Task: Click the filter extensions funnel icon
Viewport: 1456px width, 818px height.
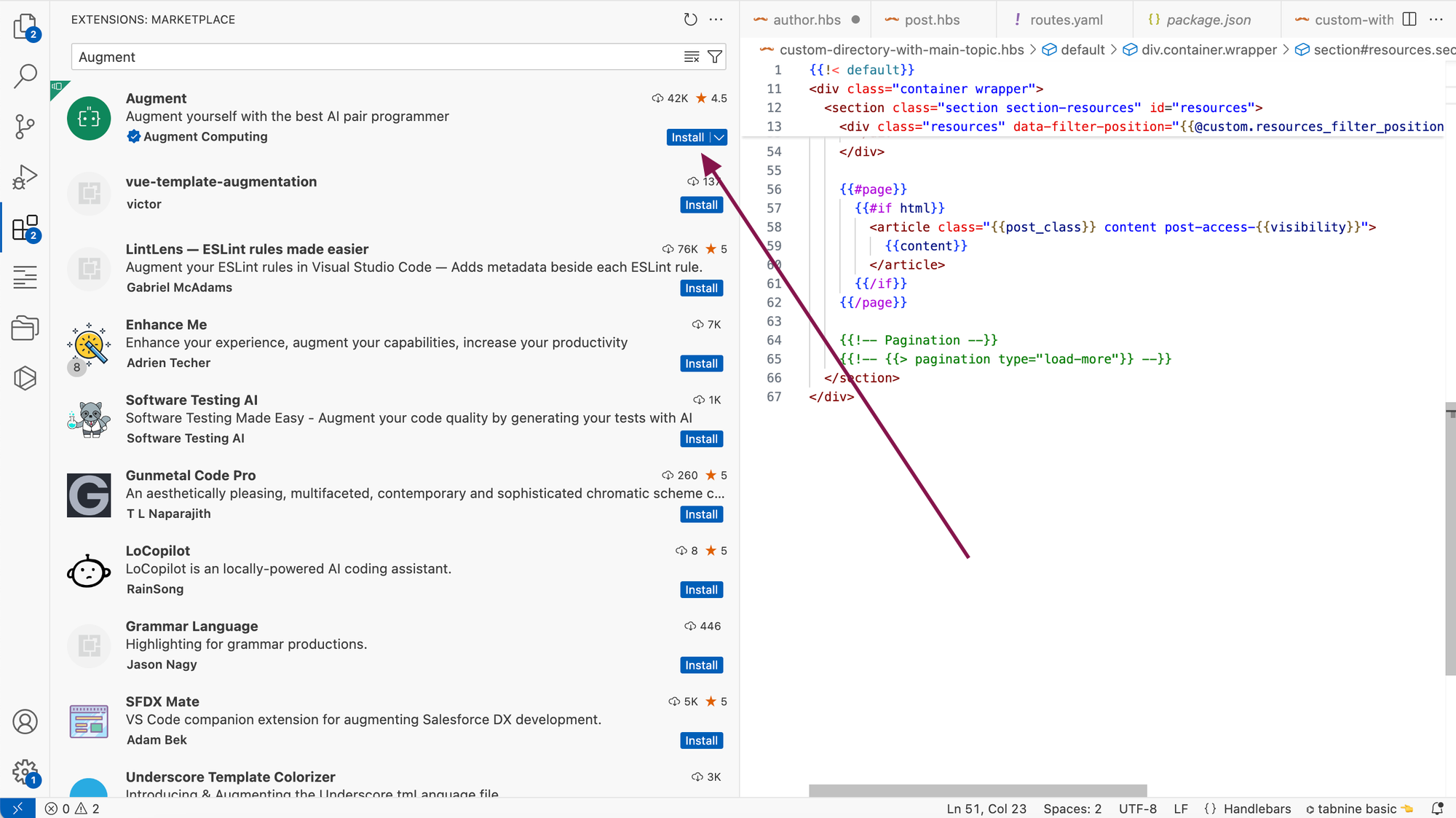Action: pos(715,57)
